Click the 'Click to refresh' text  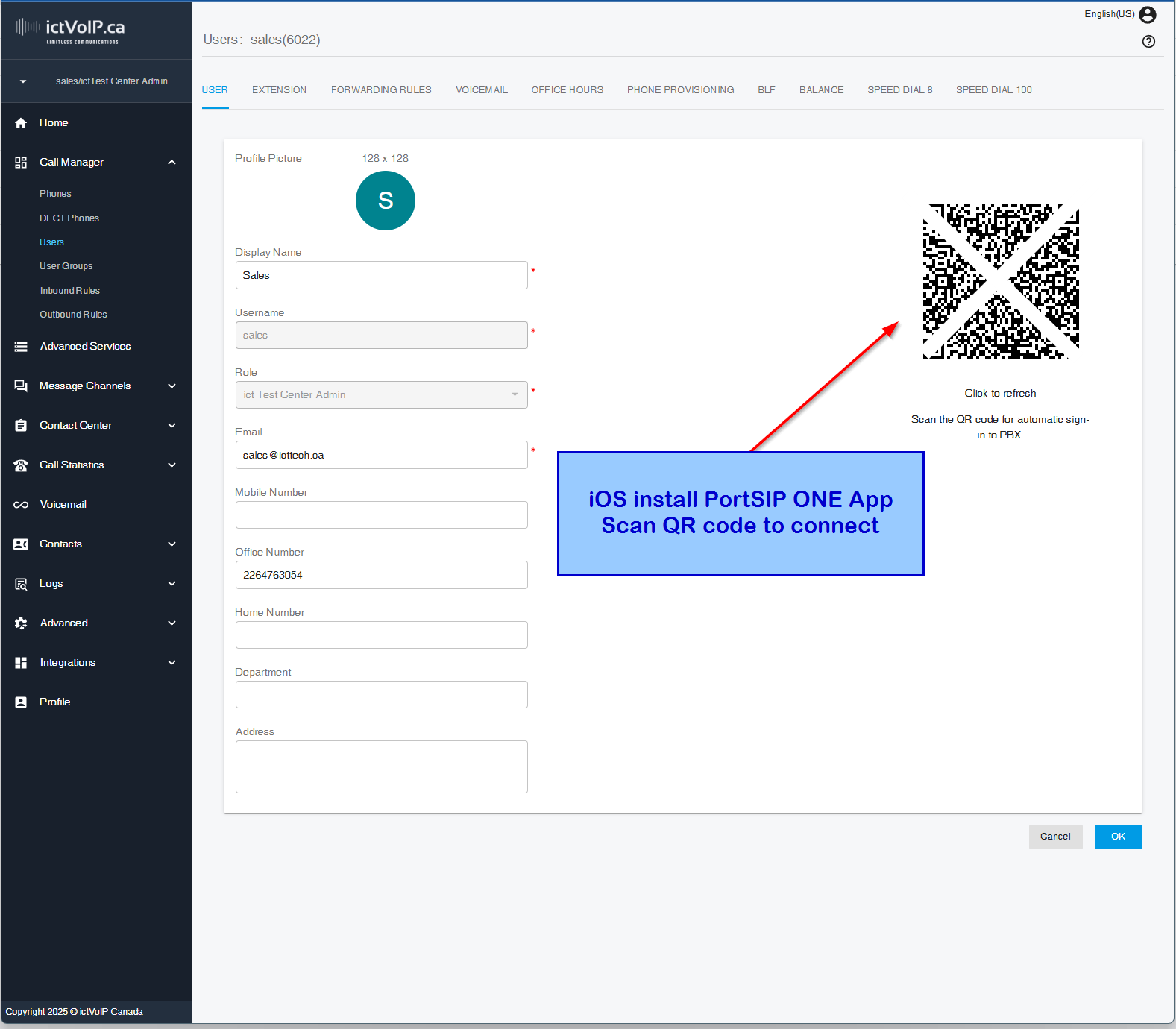click(x=1000, y=394)
